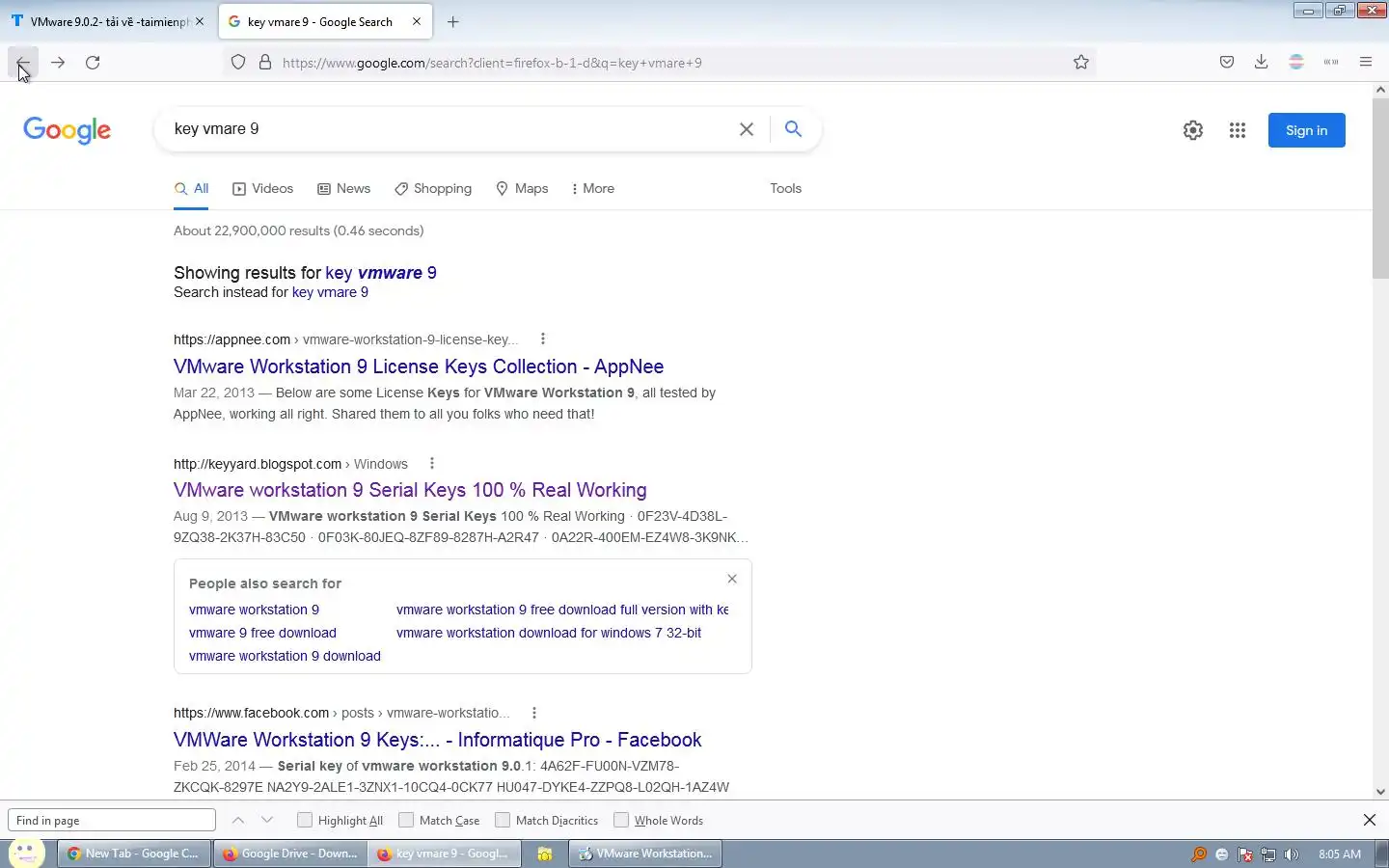
Task: Click the Firefox address bar URL
Action: tap(492, 63)
